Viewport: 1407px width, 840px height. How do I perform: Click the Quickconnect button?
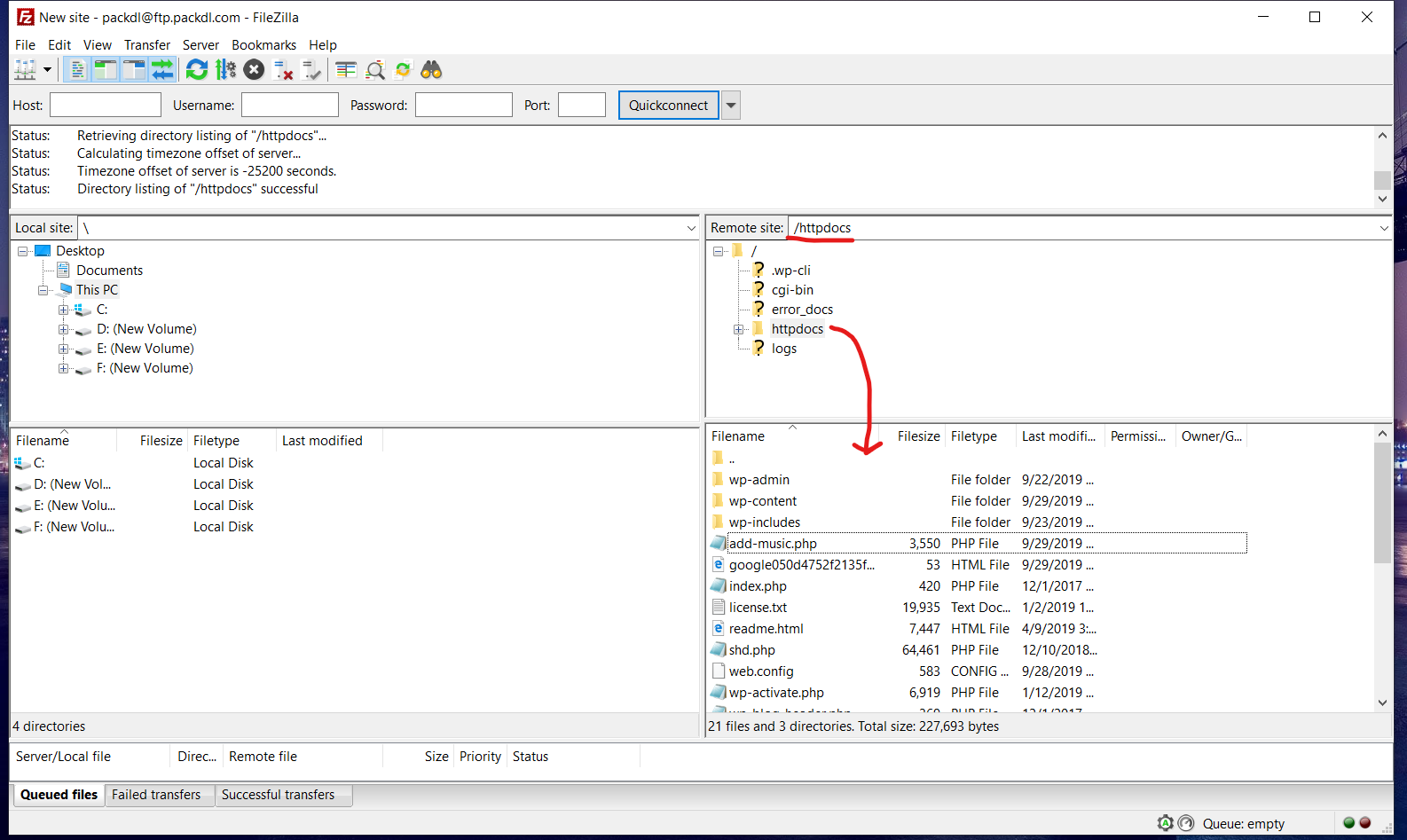click(668, 106)
